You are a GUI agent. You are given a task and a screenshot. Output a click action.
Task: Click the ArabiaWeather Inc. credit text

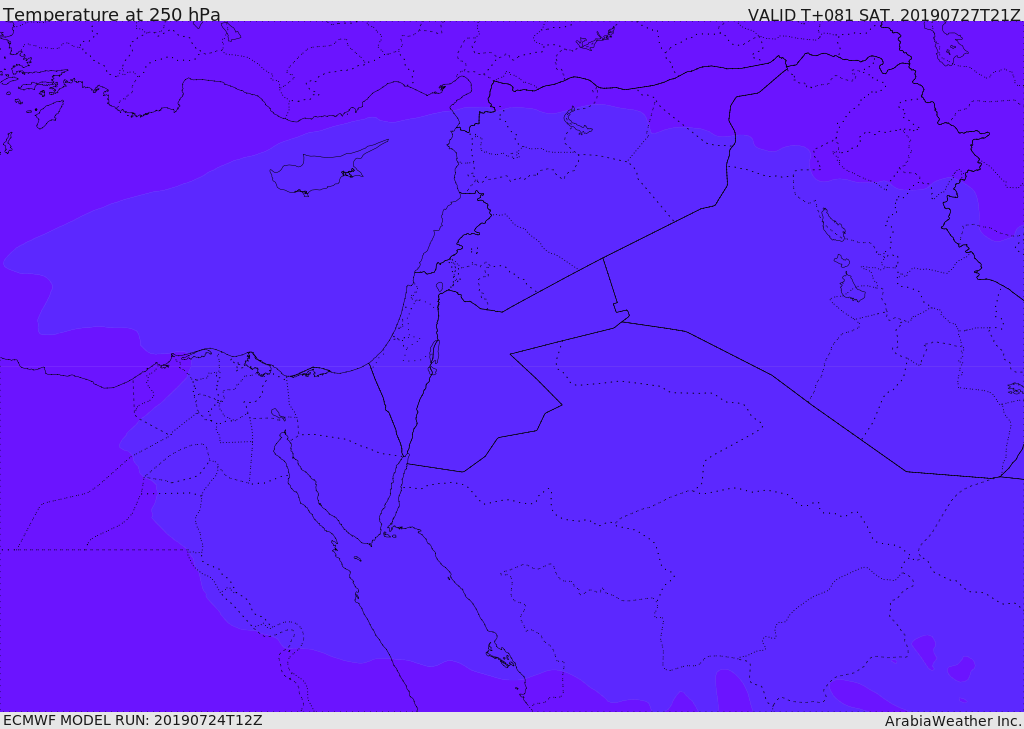(953, 720)
